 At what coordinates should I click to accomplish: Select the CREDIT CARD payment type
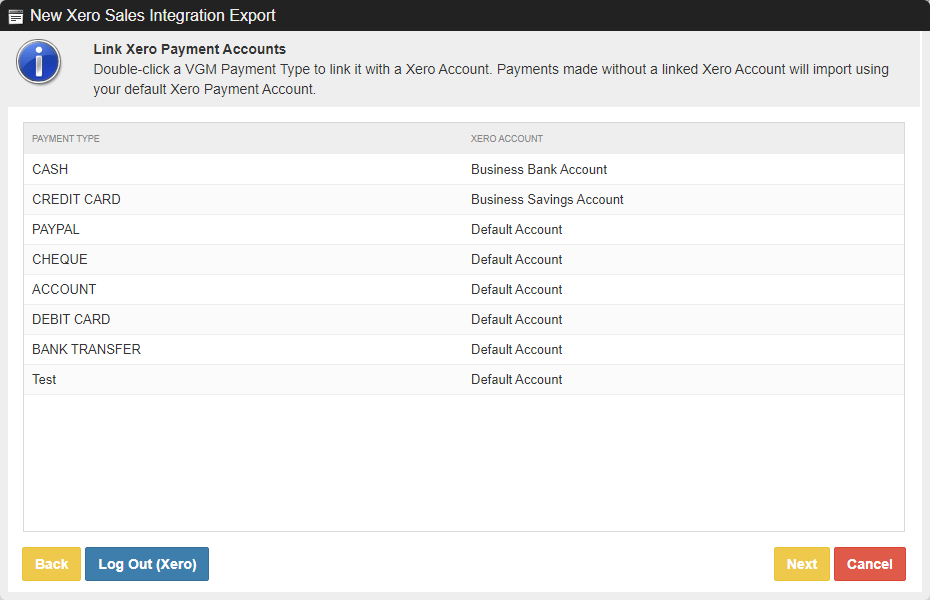[464, 199]
